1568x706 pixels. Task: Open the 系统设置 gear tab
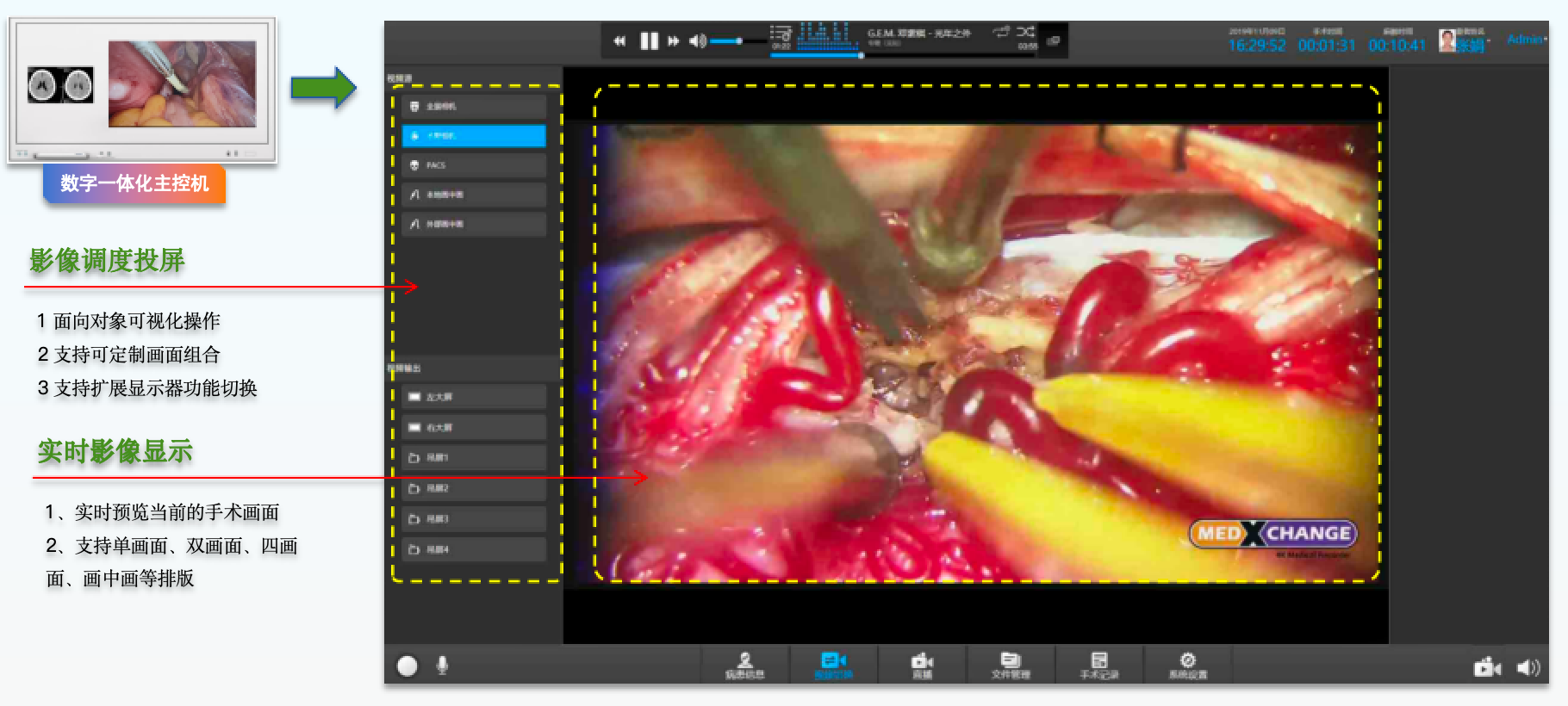(1187, 665)
